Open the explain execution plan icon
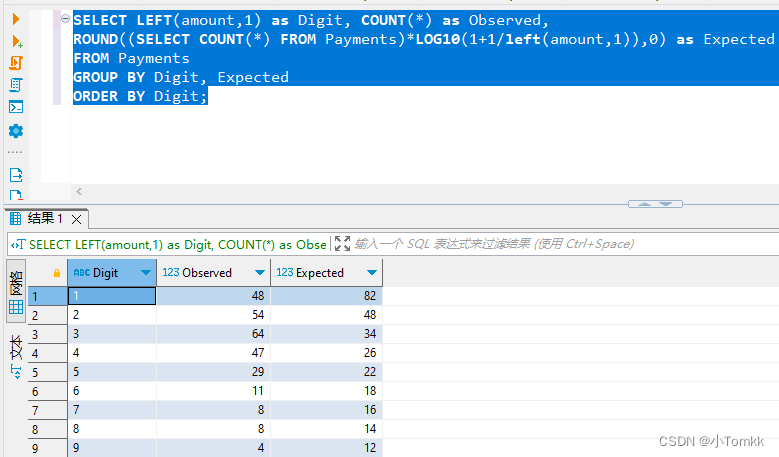The image size is (779, 457). (x=16, y=85)
